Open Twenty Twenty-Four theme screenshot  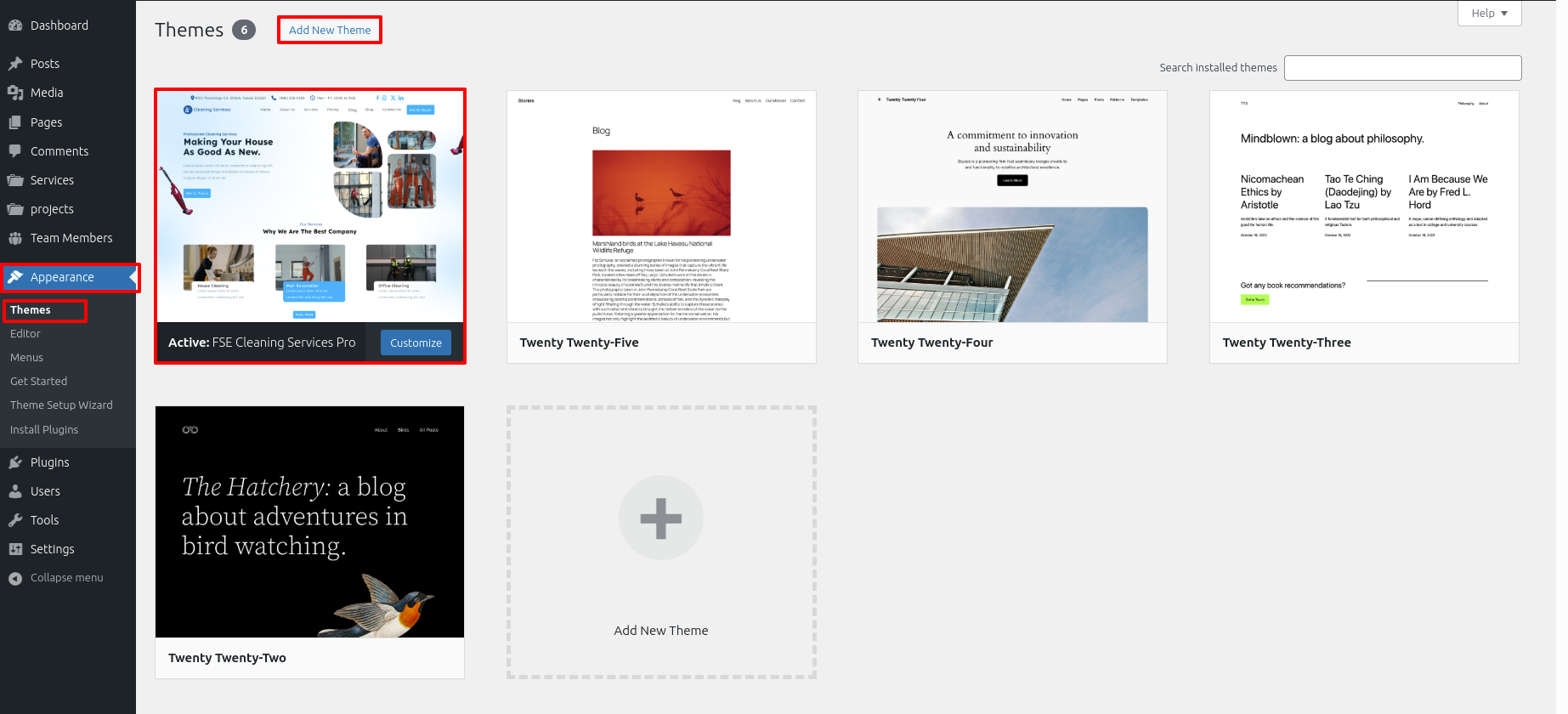pos(1012,207)
